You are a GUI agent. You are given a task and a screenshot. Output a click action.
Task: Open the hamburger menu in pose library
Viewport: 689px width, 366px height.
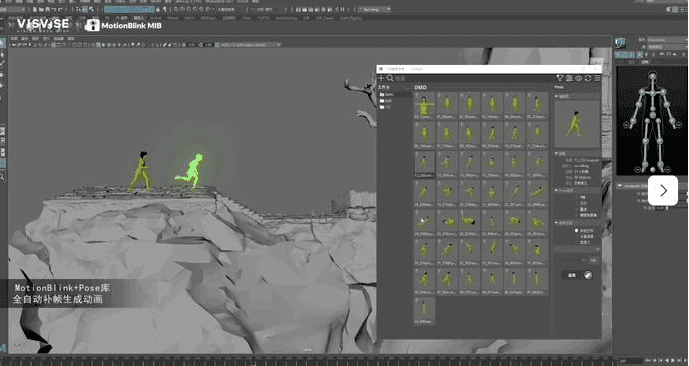597,78
